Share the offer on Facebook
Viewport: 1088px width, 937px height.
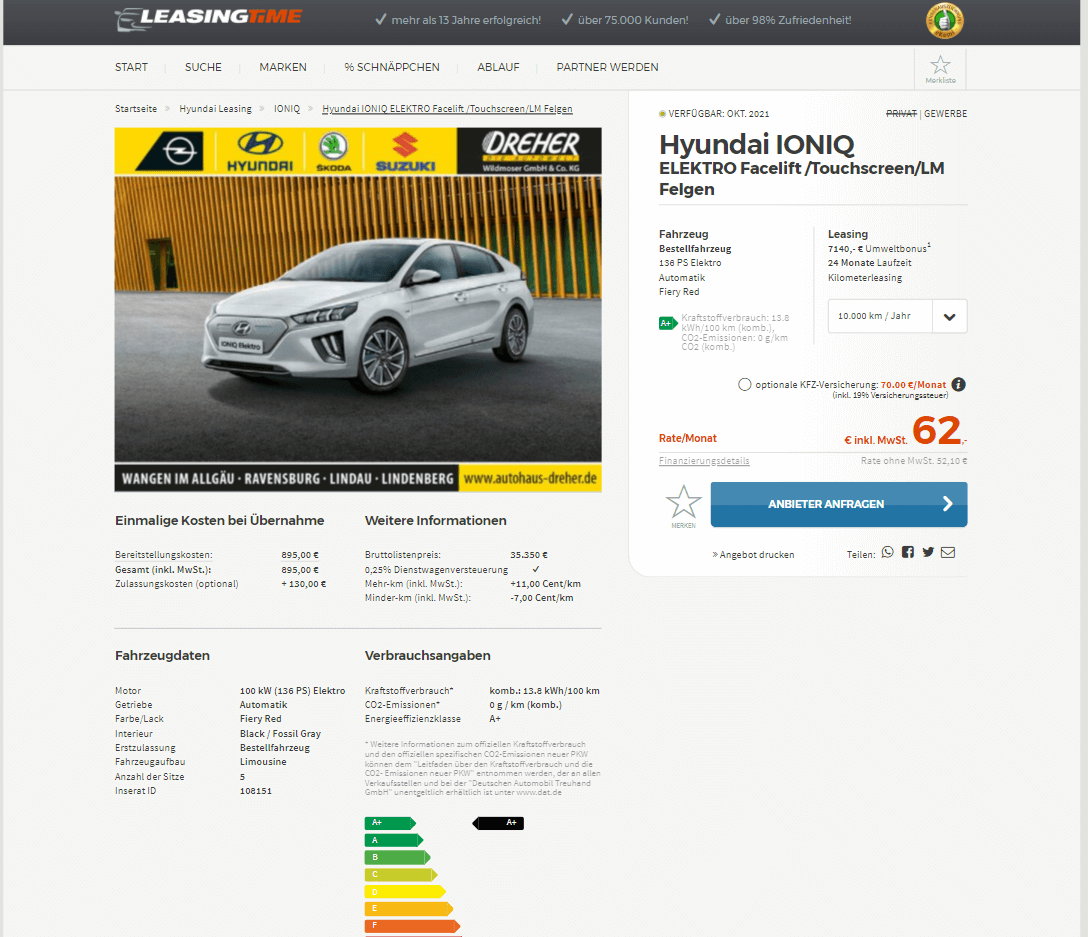click(x=908, y=552)
